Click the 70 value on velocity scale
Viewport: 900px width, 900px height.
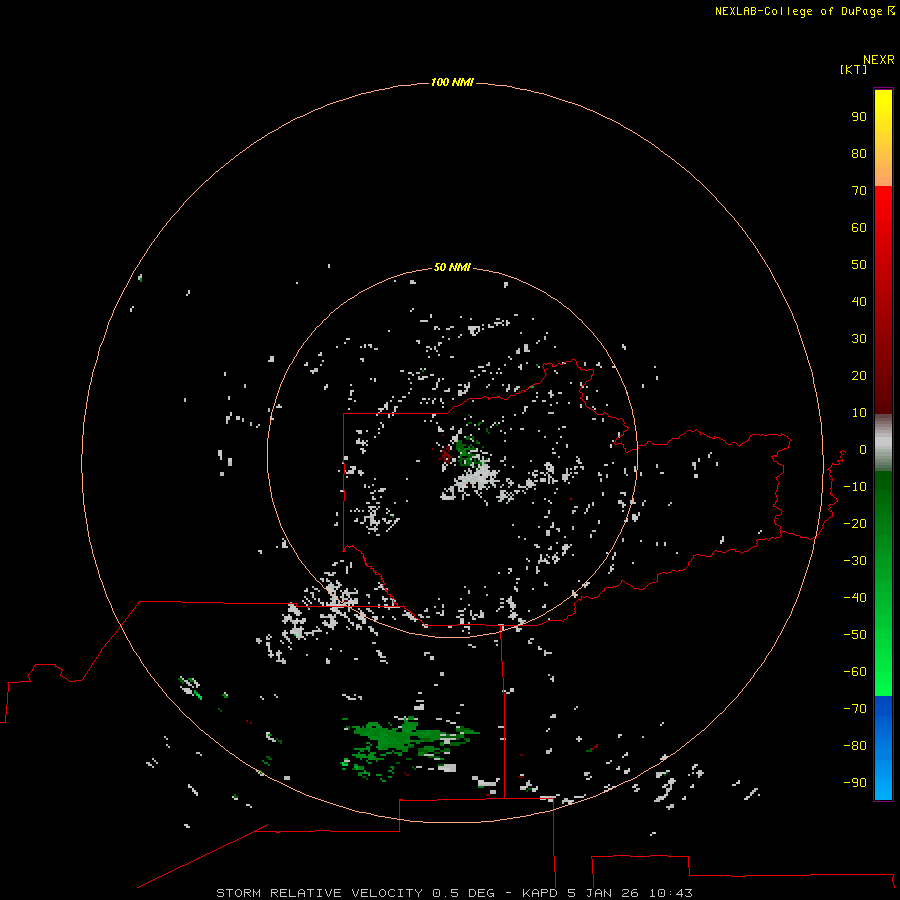click(859, 191)
